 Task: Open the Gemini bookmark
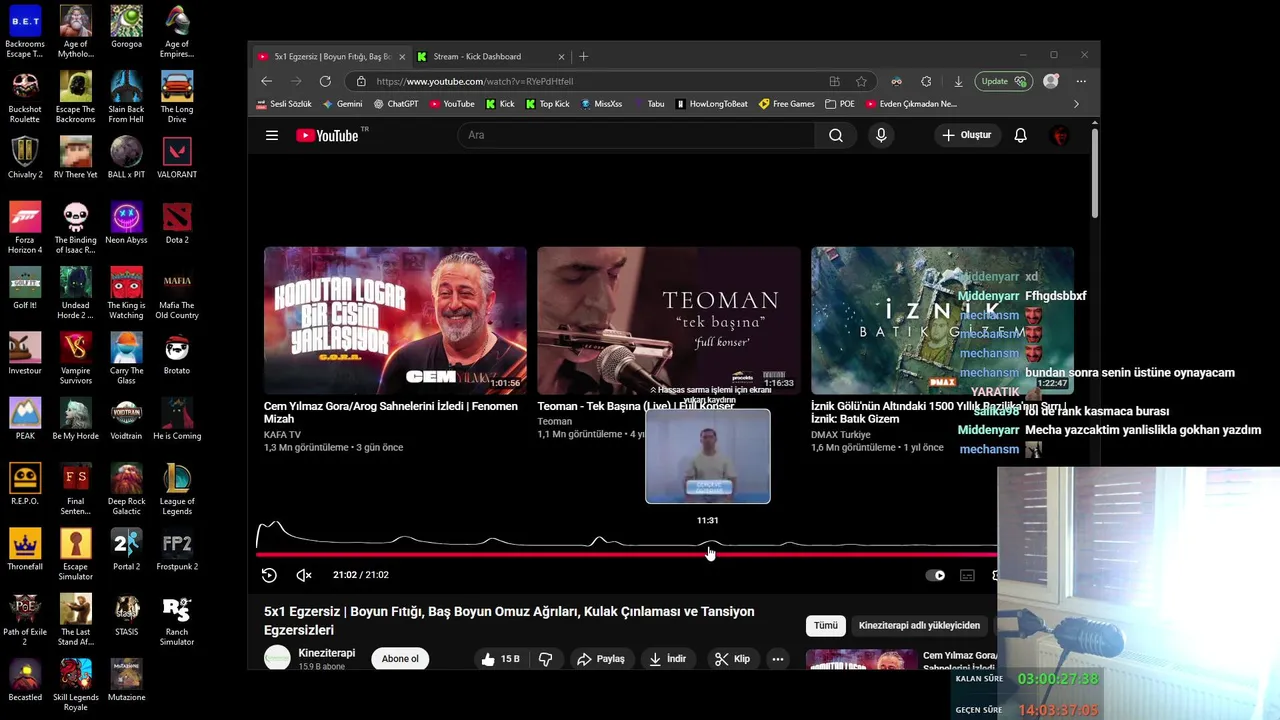[x=342, y=104]
